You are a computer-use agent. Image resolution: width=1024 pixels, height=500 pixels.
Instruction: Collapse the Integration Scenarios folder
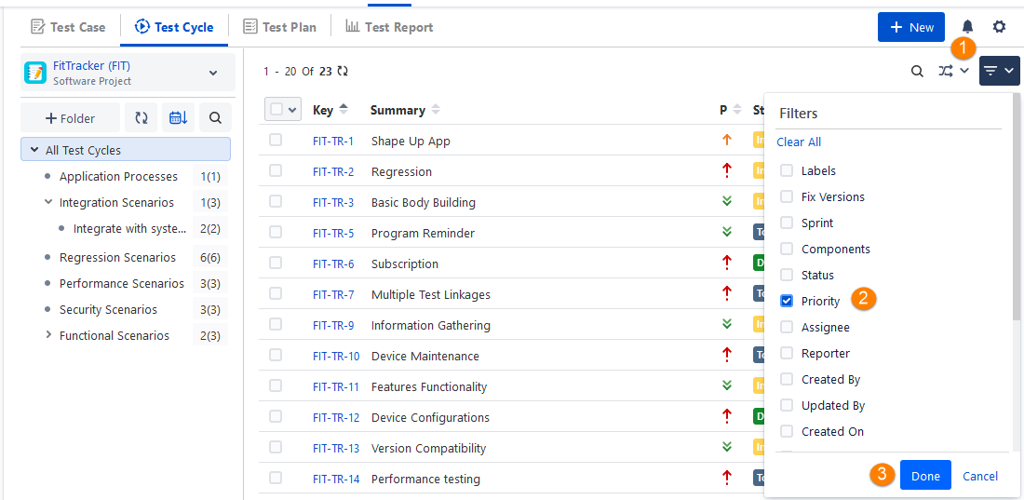pos(48,202)
